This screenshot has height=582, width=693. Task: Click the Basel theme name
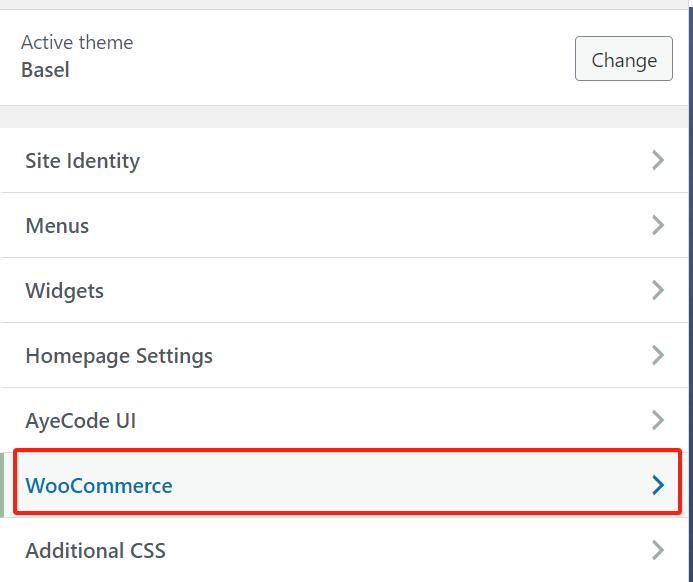[45, 71]
